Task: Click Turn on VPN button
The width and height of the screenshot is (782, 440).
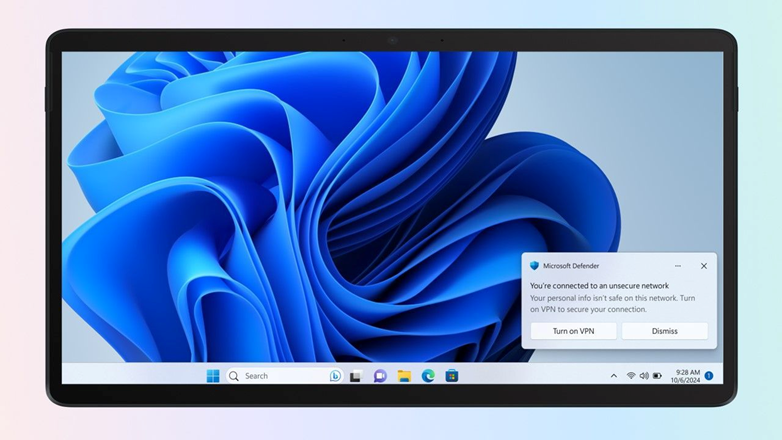Action: [573, 331]
